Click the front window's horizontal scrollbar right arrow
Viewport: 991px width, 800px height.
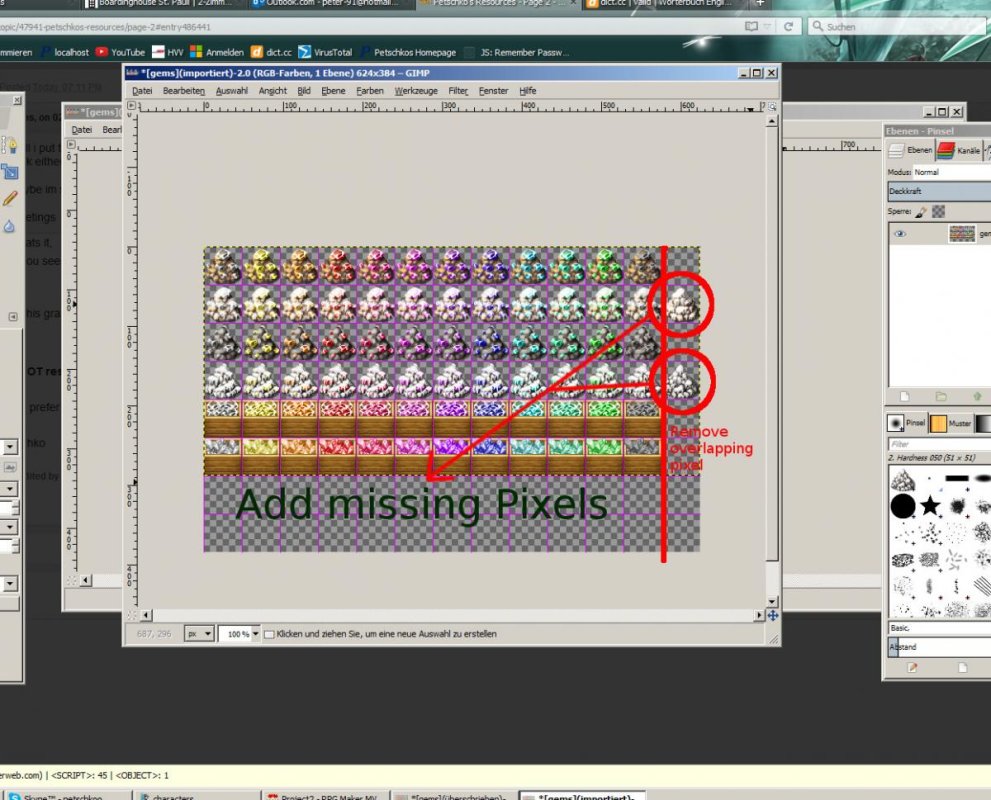759,615
